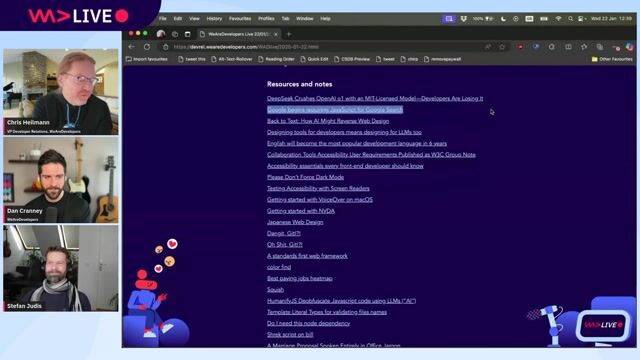Screen dimensions: 640x360
Task: Add page to favourites star icon
Action: 502,47
